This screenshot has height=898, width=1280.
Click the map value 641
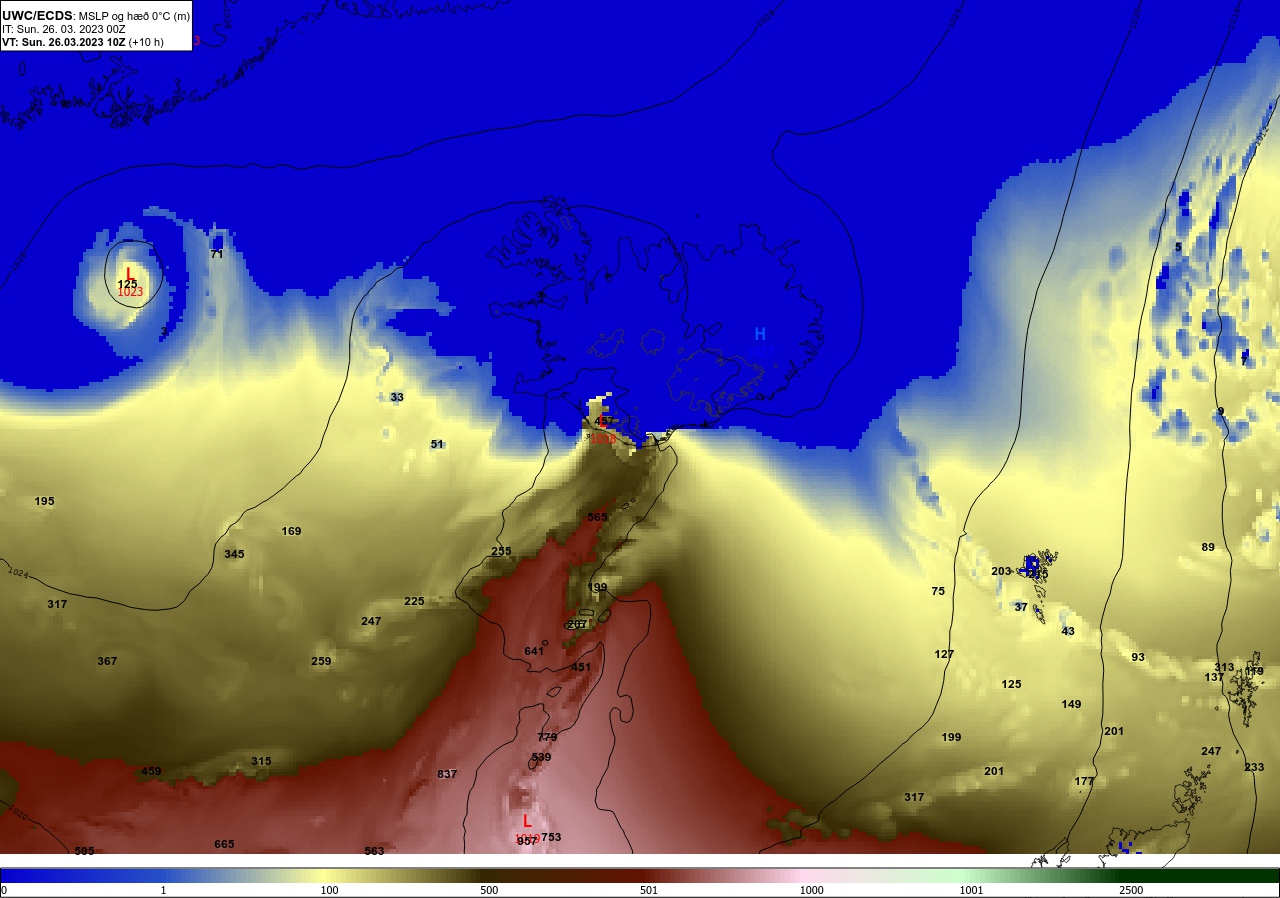coord(534,651)
